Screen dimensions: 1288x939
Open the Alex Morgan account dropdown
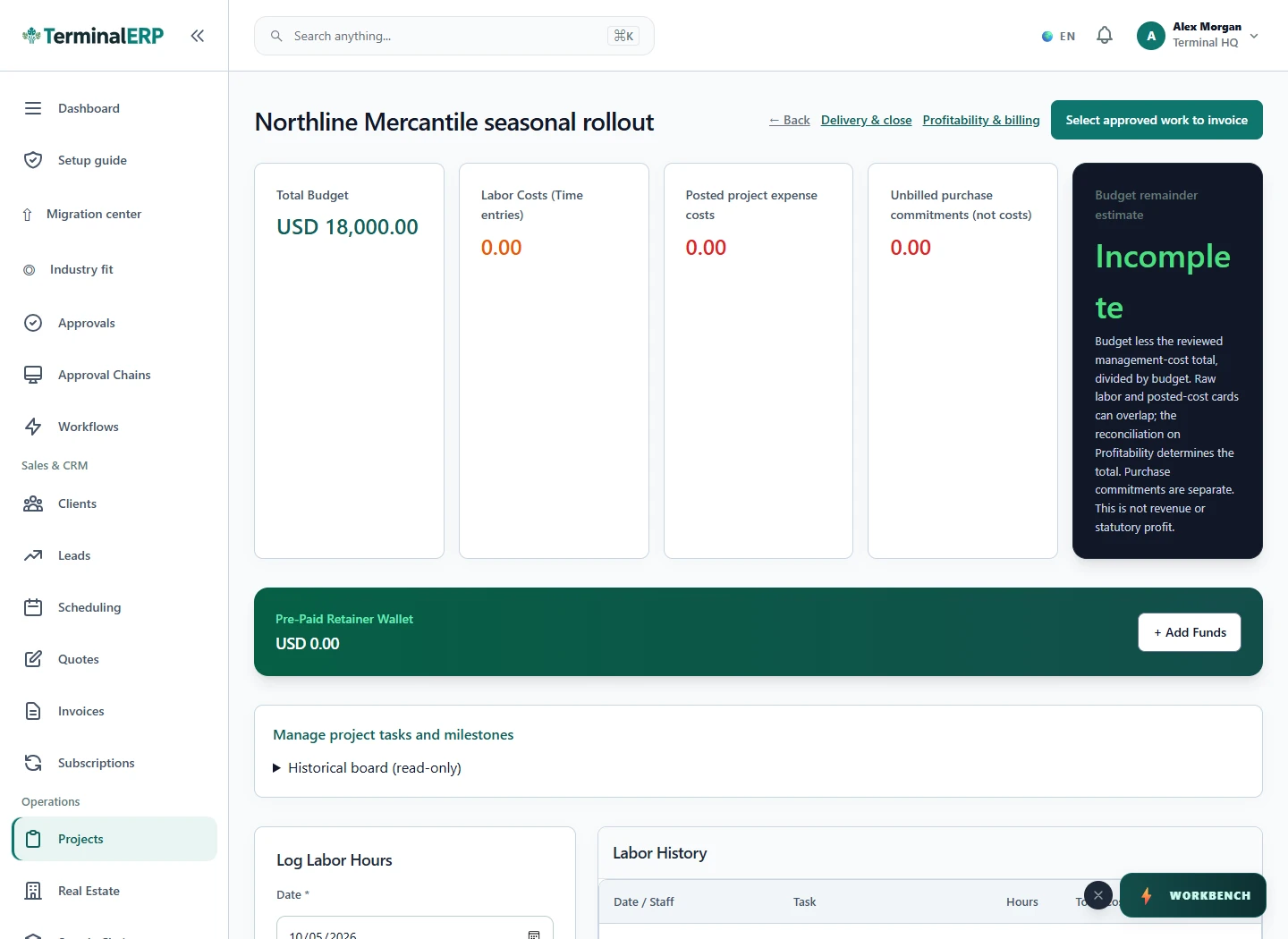[1198, 36]
